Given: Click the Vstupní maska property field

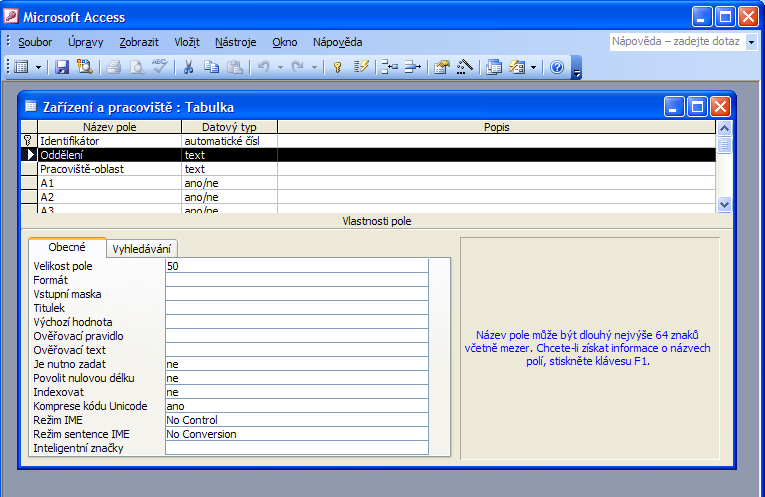Looking at the screenshot, I should 297,294.
